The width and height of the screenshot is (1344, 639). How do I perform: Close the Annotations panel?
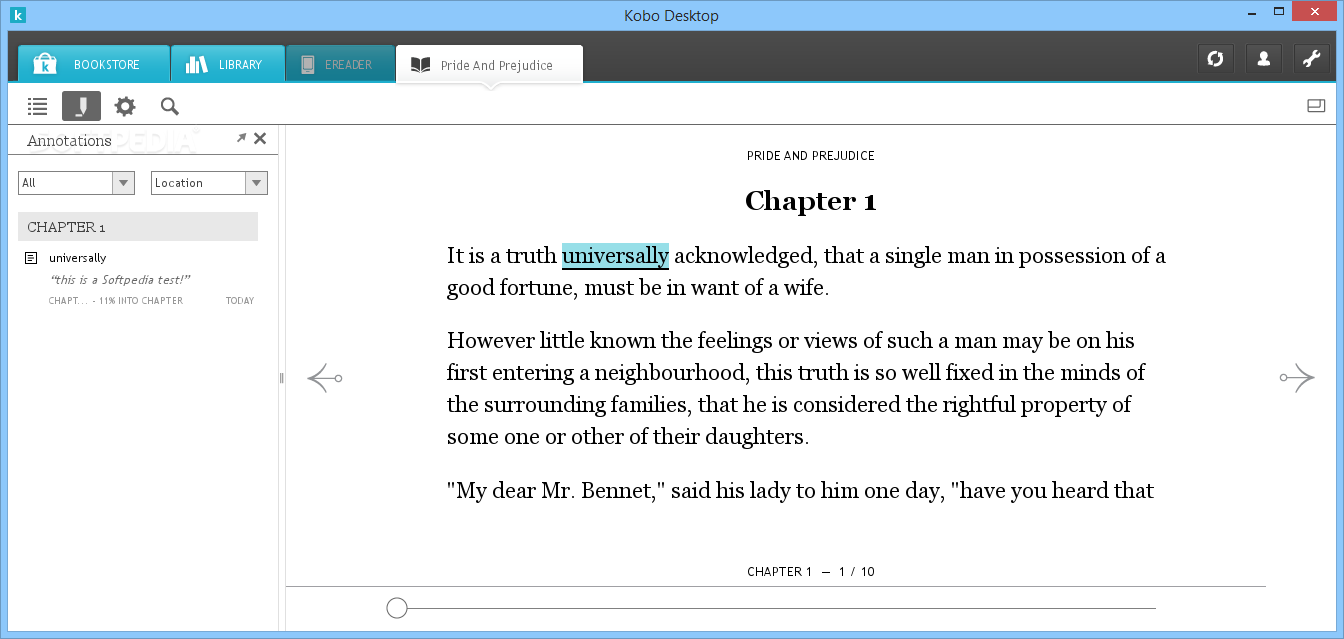(260, 138)
